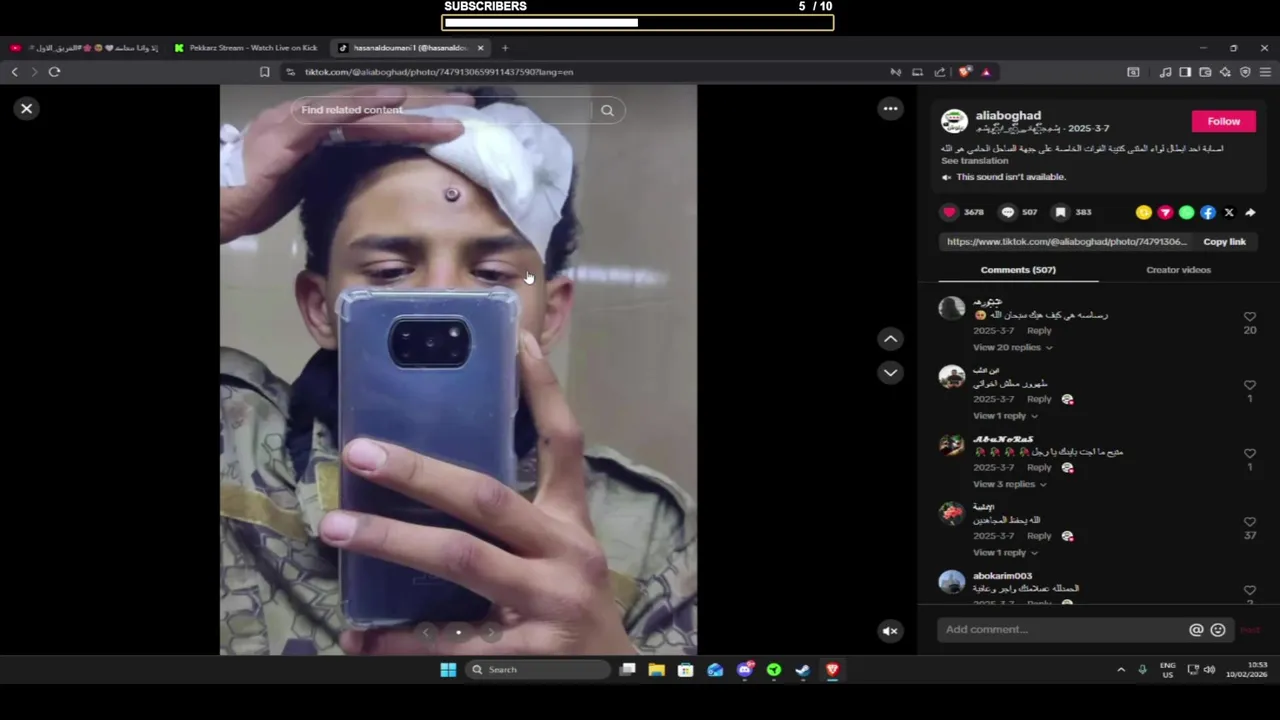Open a new browser tab

click(505, 48)
